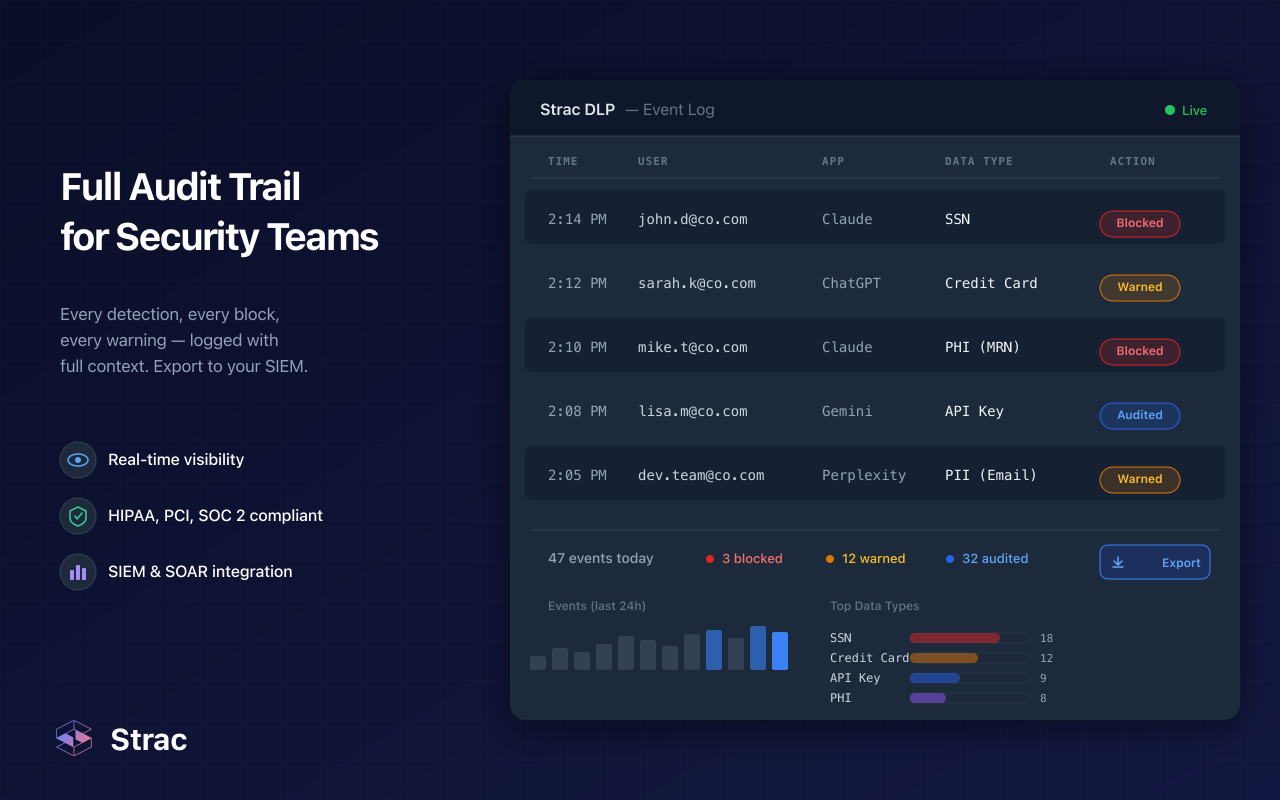Click the Events (last 24h) chart label
The width and height of the screenshot is (1280, 800).
[x=597, y=606]
